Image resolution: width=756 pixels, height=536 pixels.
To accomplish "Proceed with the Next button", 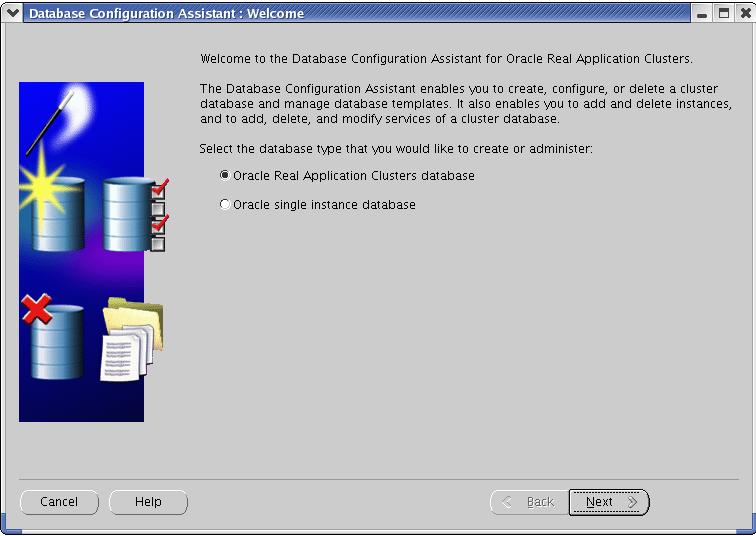I will (609, 502).
